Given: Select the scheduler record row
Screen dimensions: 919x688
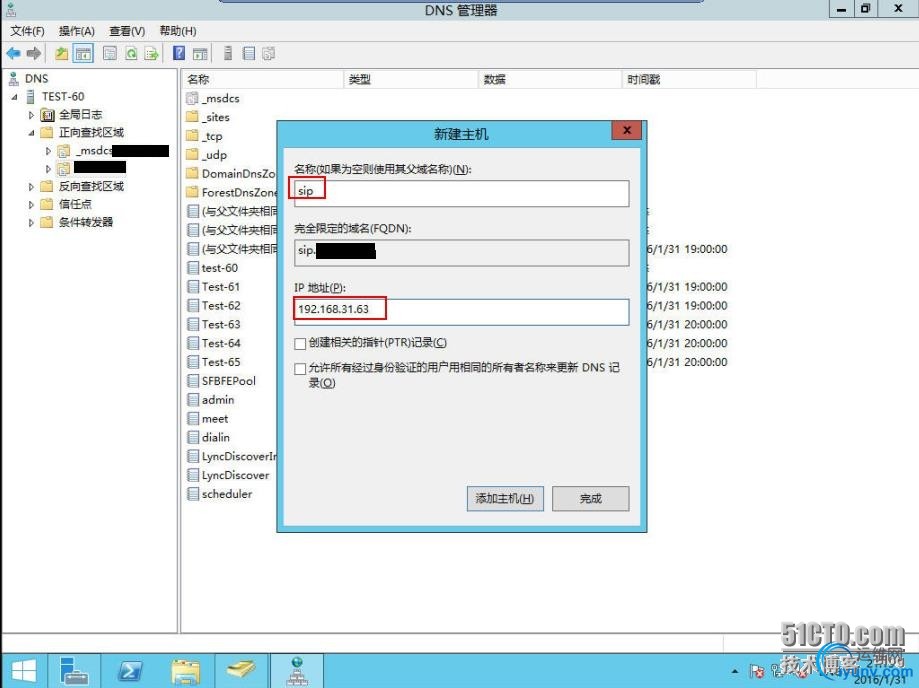Looking at the screenshot, I should click(227, 494).
